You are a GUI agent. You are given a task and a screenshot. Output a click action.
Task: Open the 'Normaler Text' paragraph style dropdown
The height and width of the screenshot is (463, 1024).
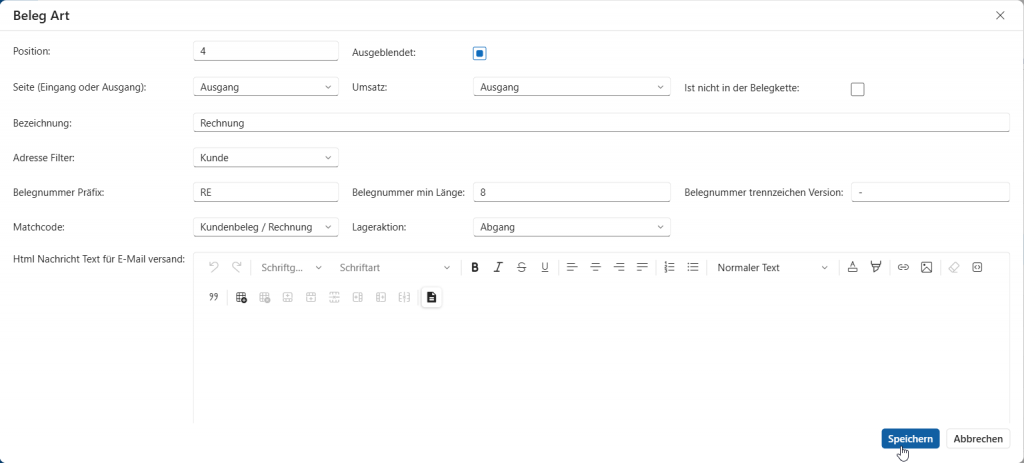pyautogui.click(x=772, y=267)
